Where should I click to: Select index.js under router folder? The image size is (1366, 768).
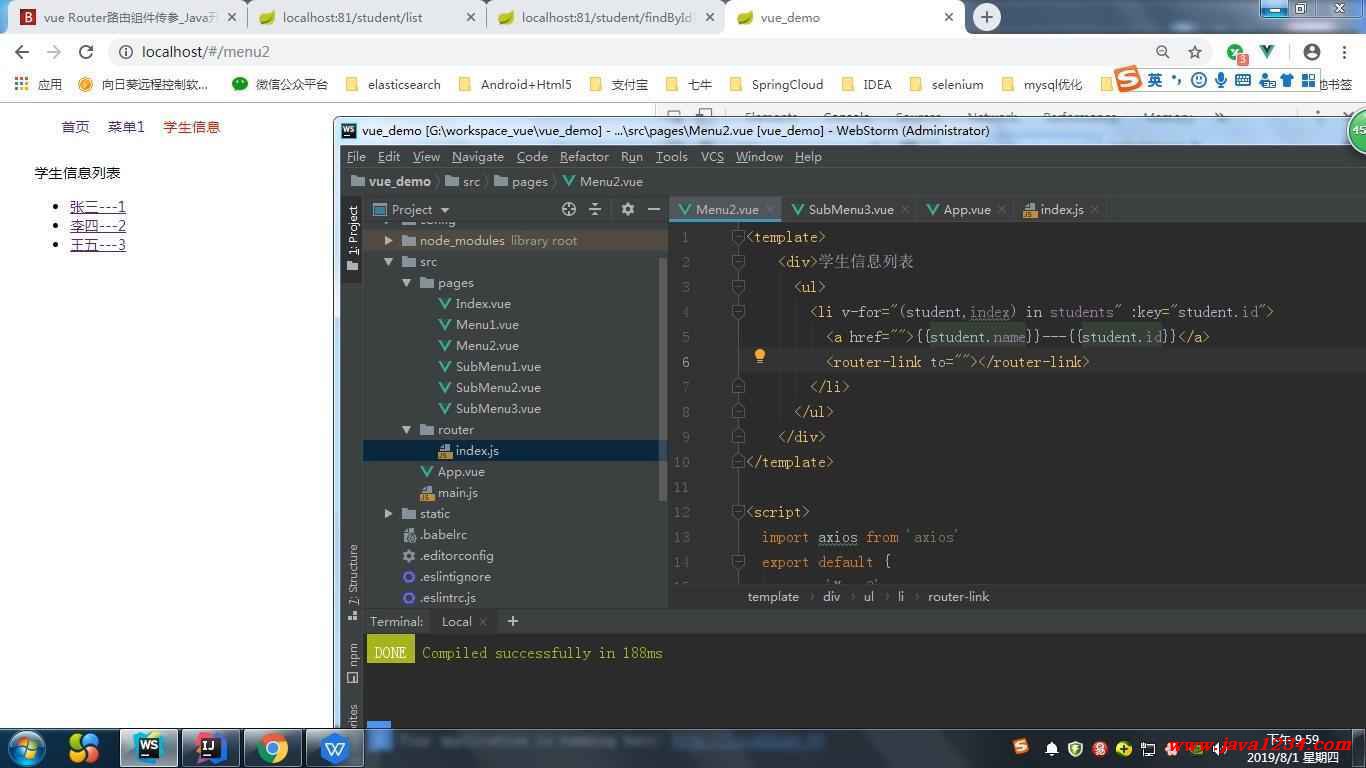click(468, 450)
